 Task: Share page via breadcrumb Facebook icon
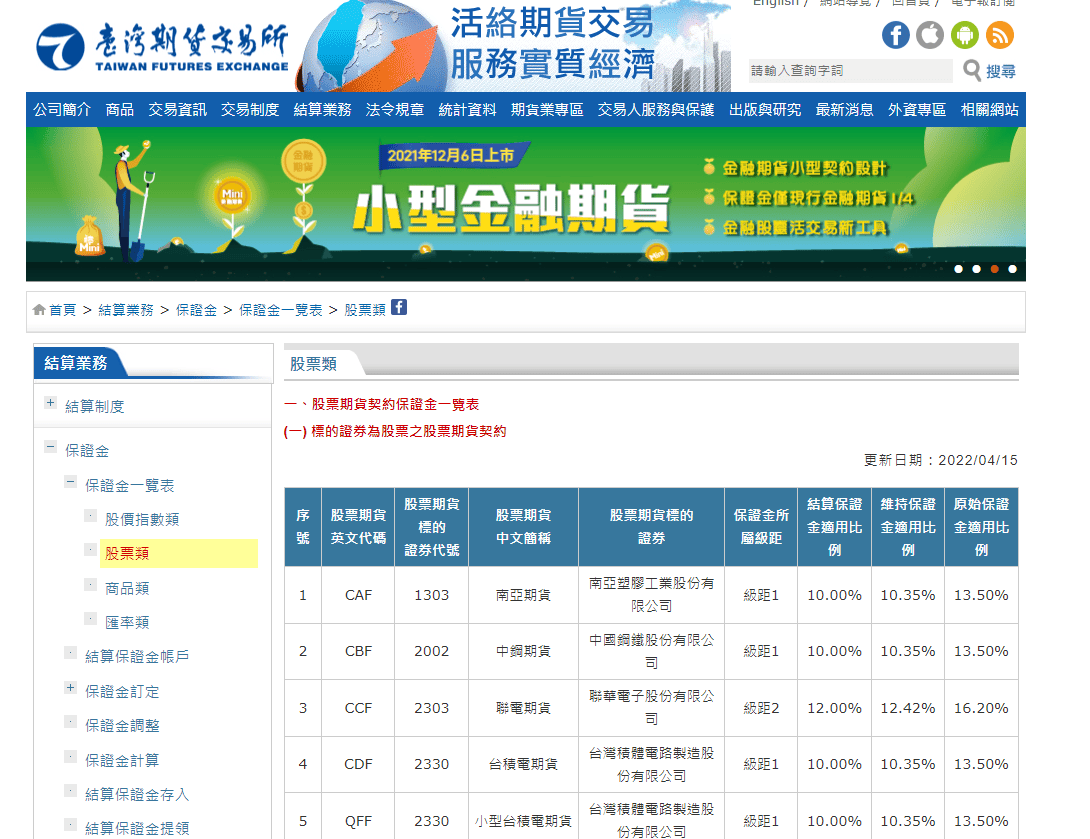pos(399,307)
